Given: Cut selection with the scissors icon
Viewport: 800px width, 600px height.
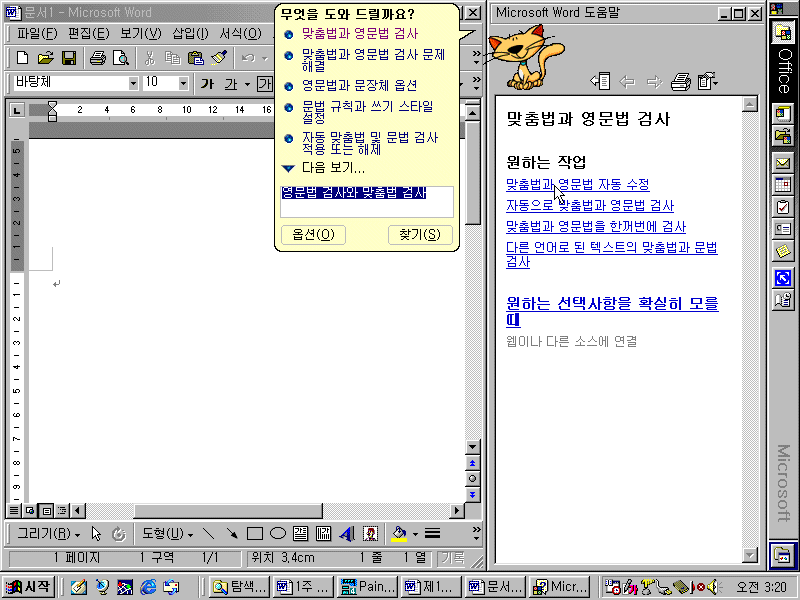Looking at the screenshot, I should point(149,58).
